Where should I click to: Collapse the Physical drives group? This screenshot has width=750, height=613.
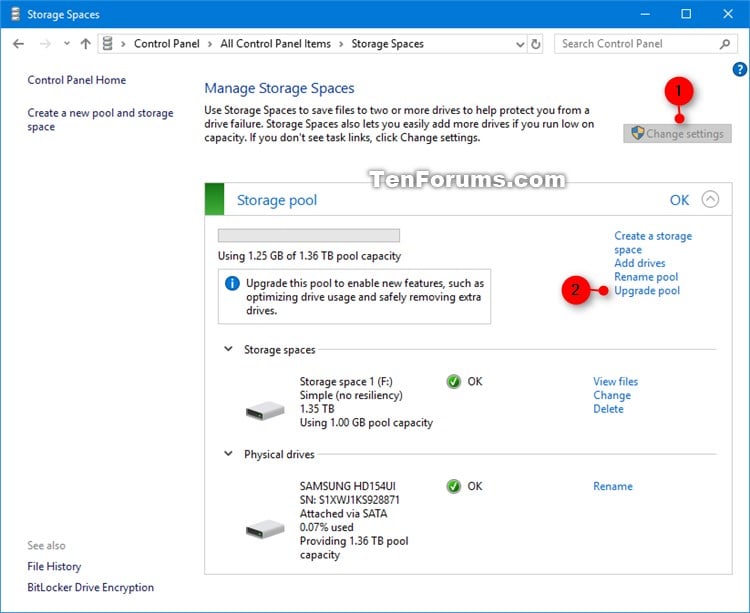(x=229, y=453)
